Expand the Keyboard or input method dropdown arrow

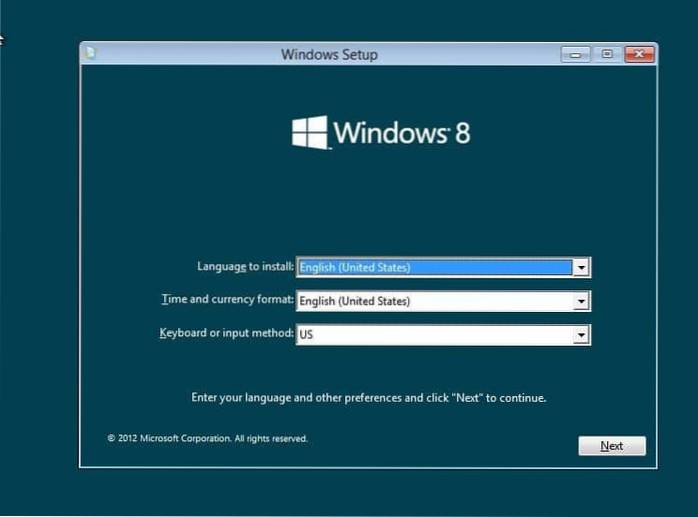580,336
